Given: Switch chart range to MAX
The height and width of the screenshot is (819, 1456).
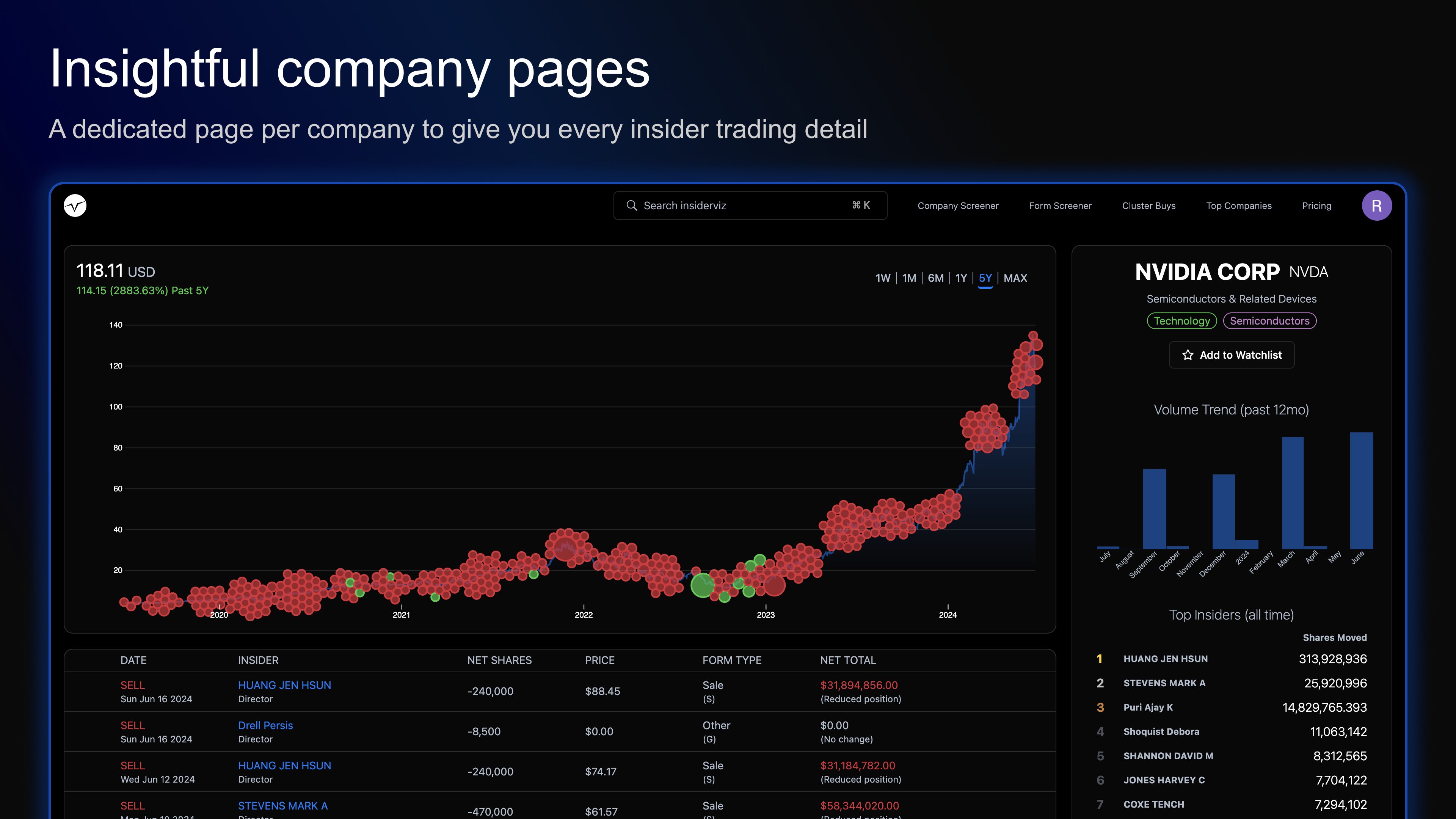Looking at the screenshot, I should pos(1015,278).
